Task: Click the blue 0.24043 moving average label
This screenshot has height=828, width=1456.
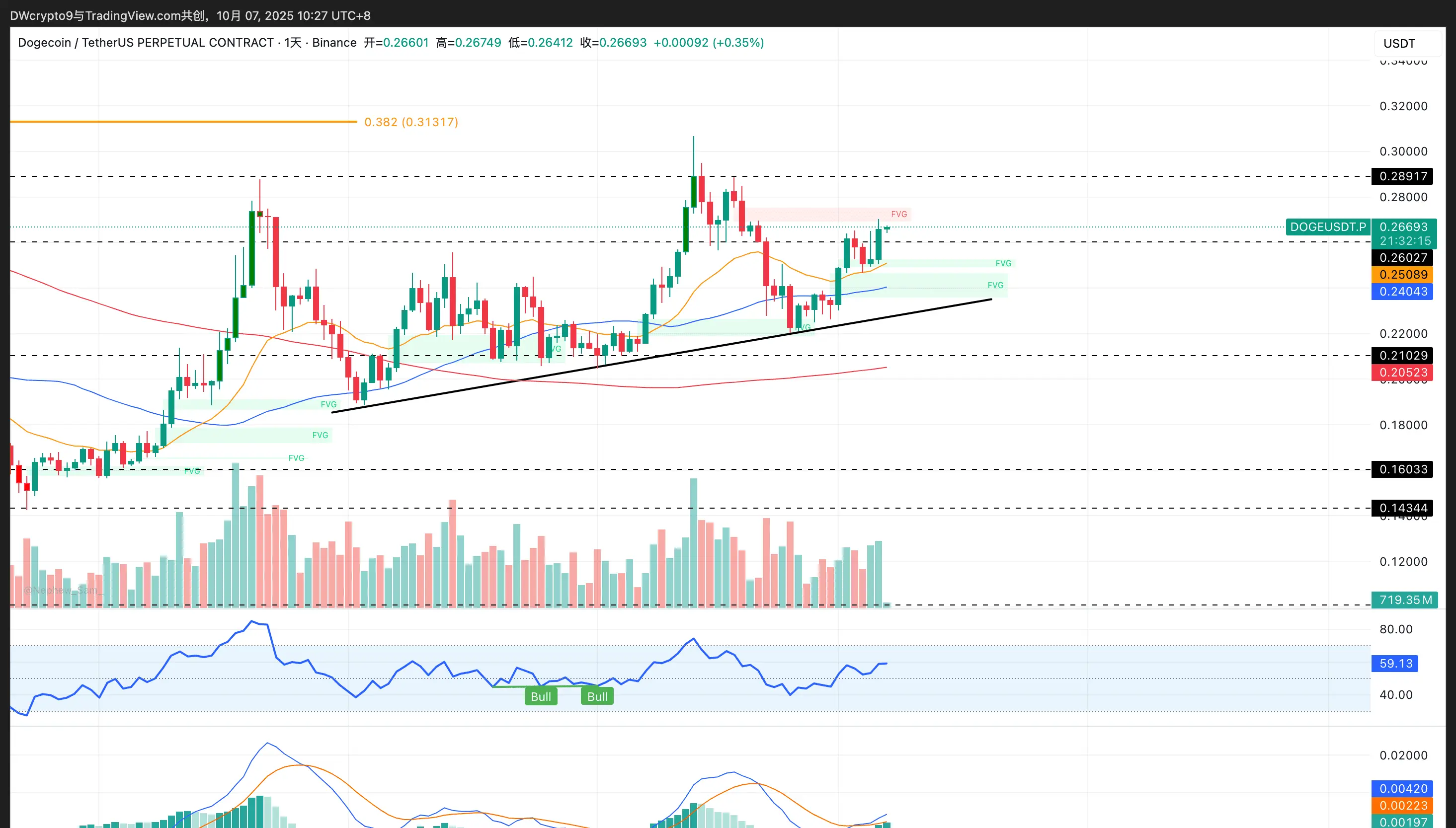Action: tap(1402, 292)
